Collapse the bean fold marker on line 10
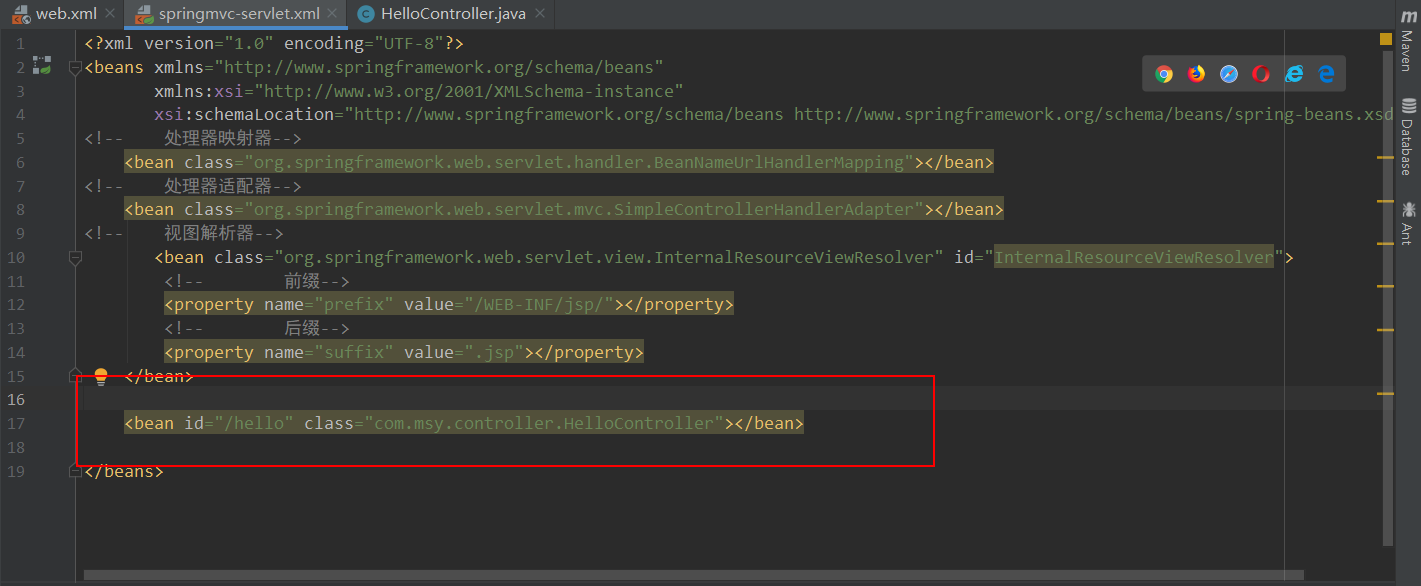This screenshot has height=586, width=1421. (x=75, y=257)
